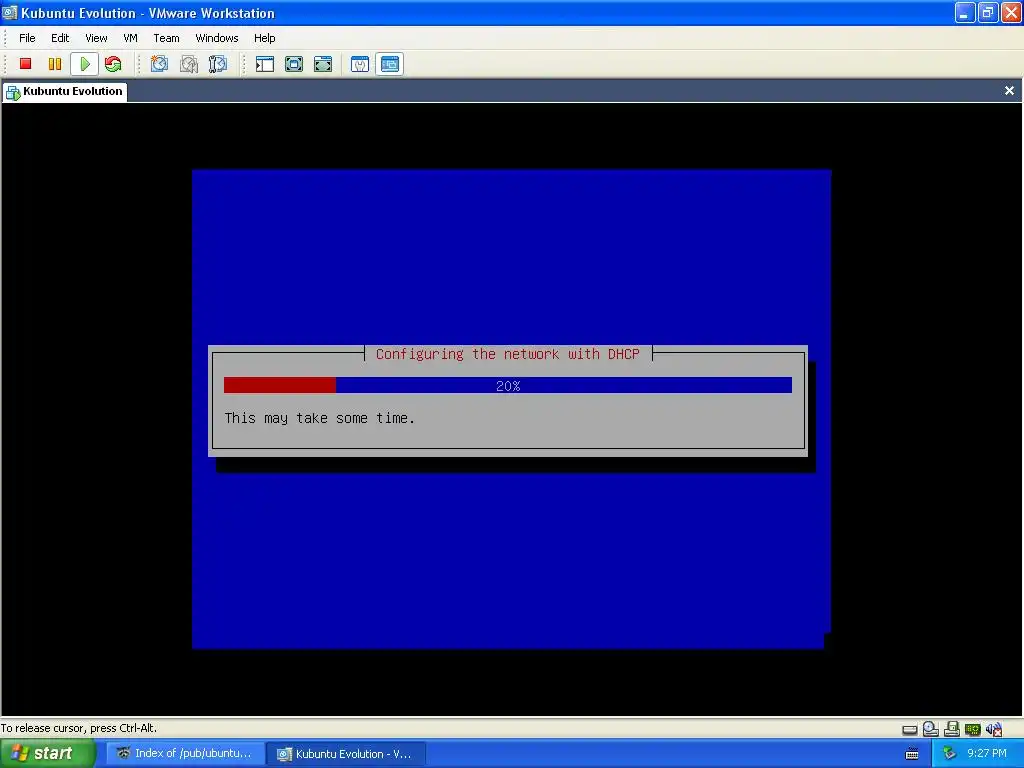This screenshot has width=1024, height=768.
Task: Click the 20% DHCP progress bar
Action: (x=507, y=385)
